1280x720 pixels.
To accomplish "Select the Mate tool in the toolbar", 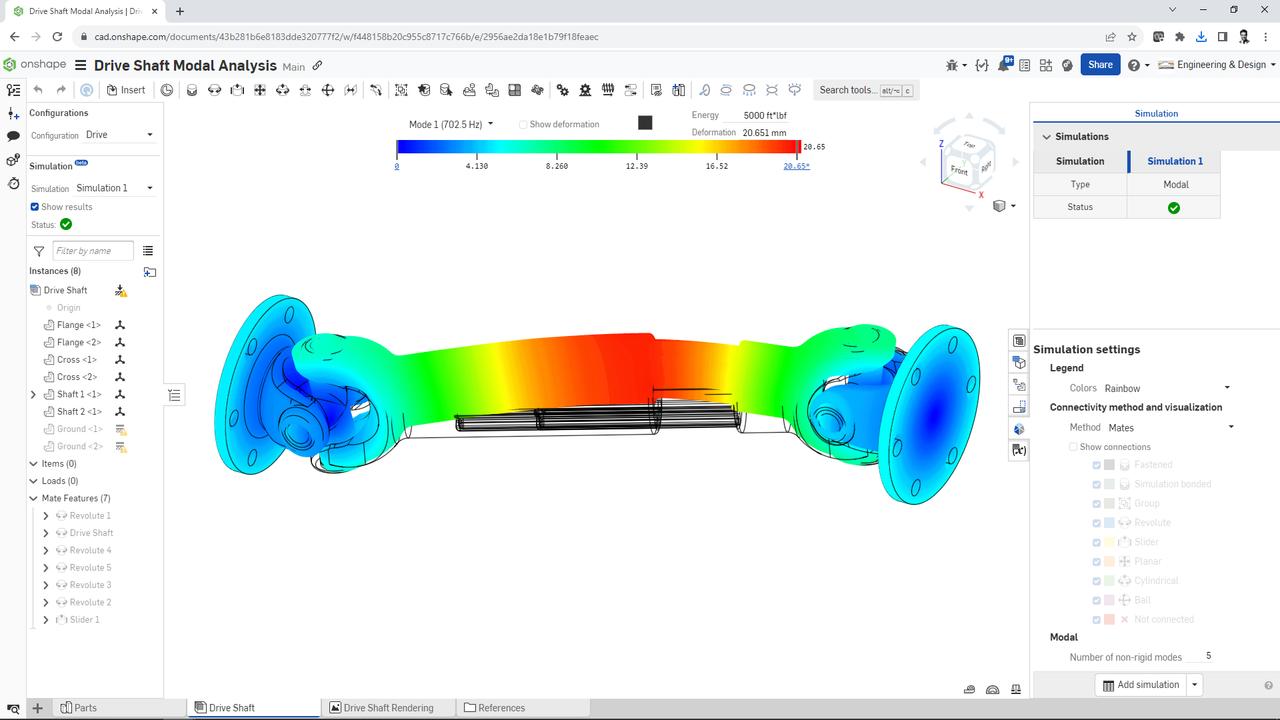I will point(258,90).
